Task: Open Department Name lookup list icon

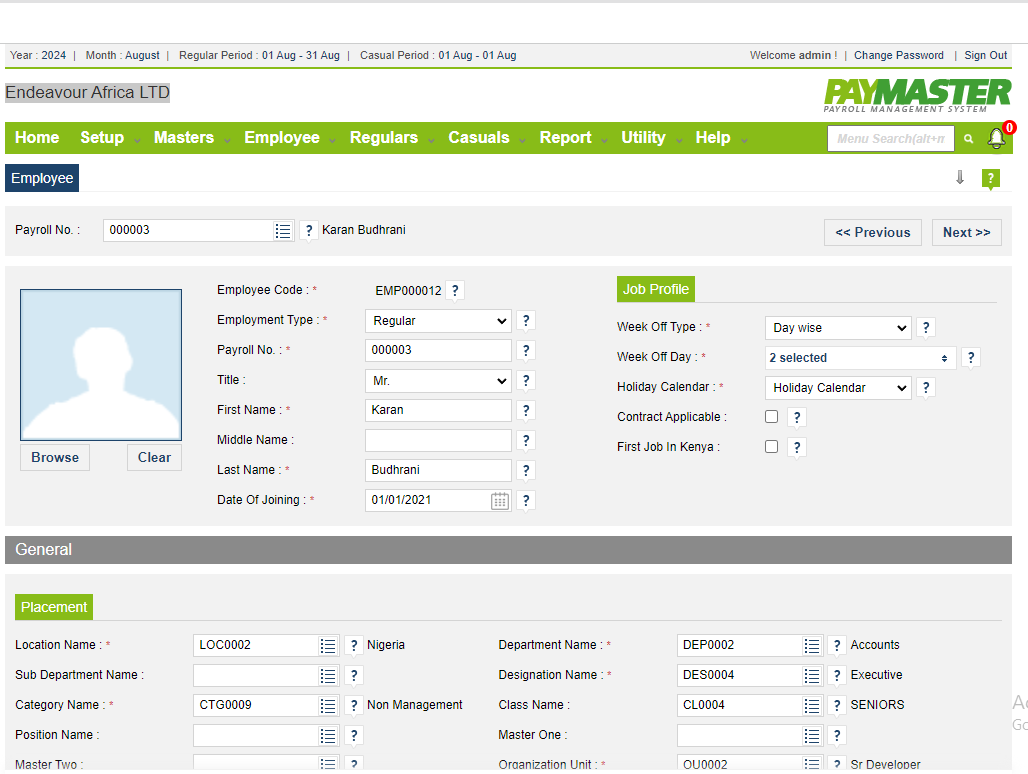Action: [812, 646]
